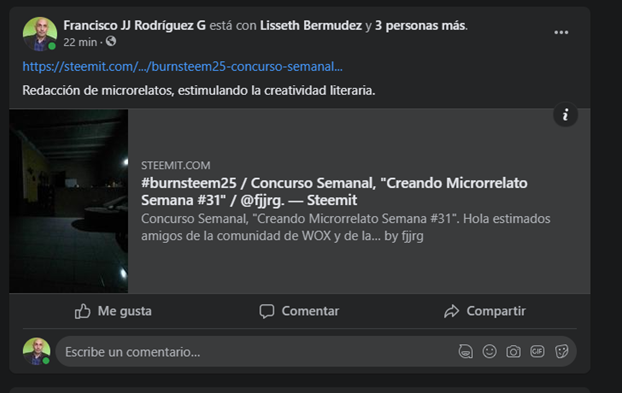This screenshot has width=622, height=393.
Task: Click the author's profile picture on the post
Action: pos(40,34)
